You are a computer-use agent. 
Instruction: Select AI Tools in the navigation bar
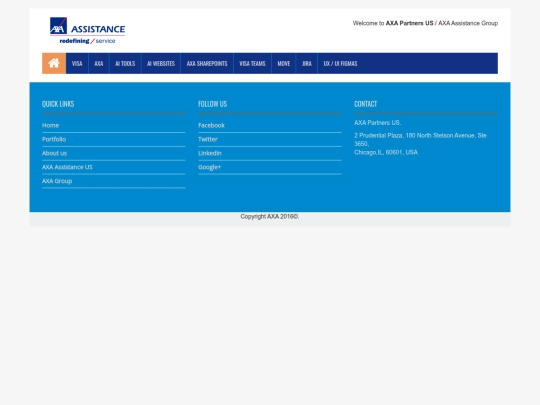click(125, 63)
